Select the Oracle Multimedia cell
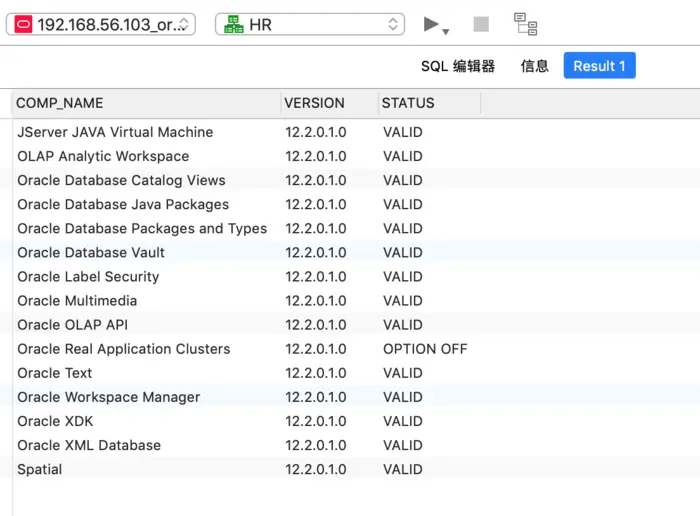This screenshot has width=700, height=516. coord(77,301)
